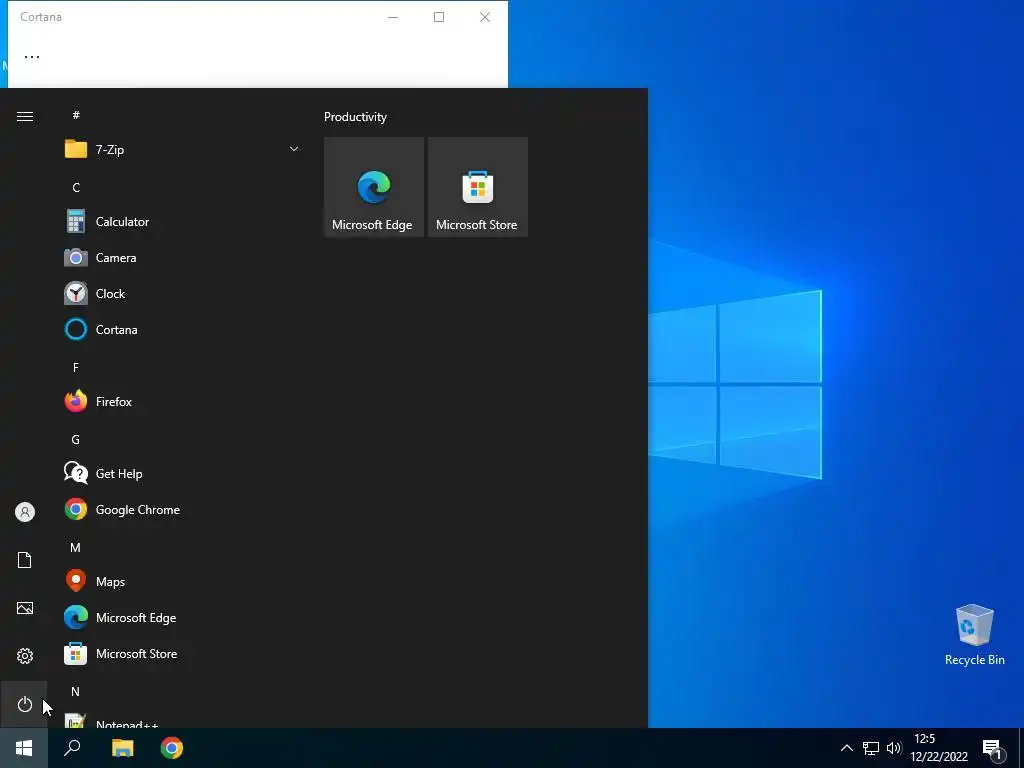This screenshot has height=768, width=1024.
Task: Open Firefox from the Start menu
Action: (183, 402)
